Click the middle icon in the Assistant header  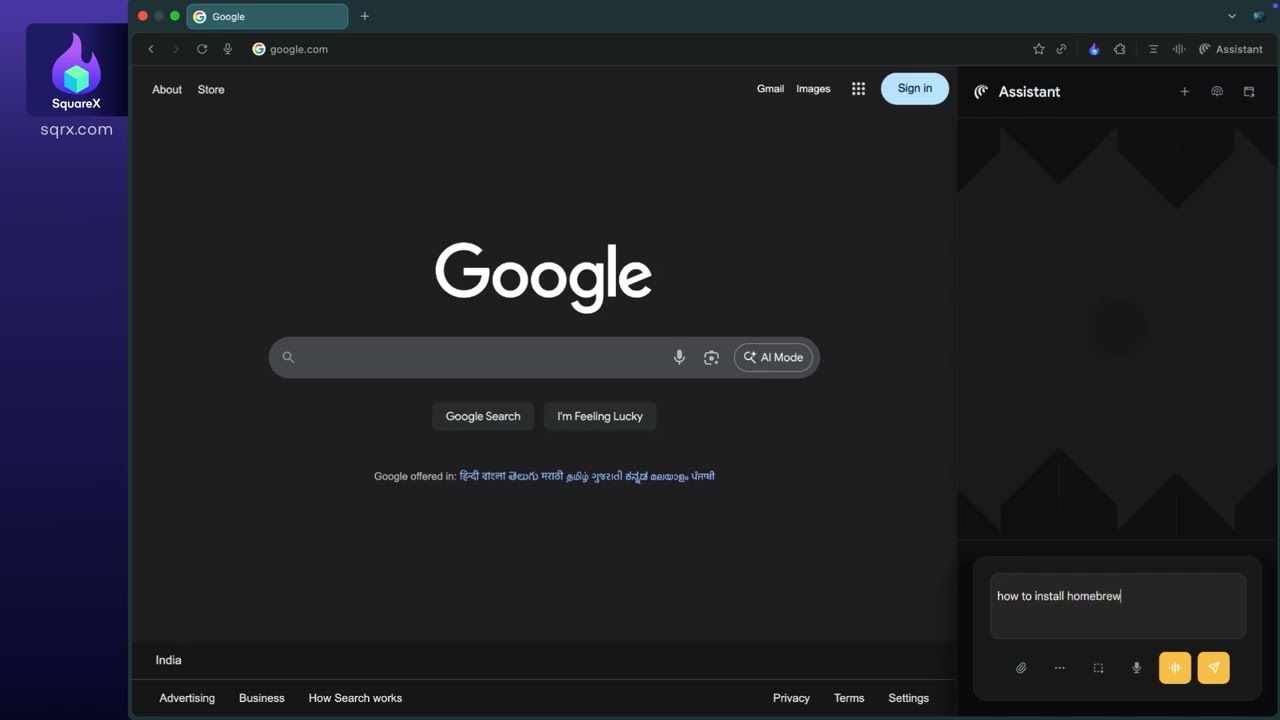pos(1217,91)
